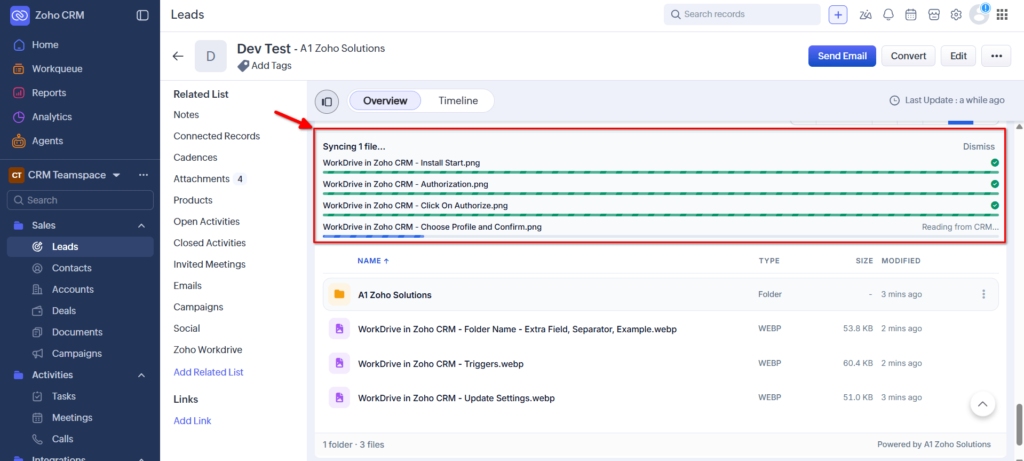Click the Send Email button
This screenshot has width=1024, height=461.
coord(842,56)
